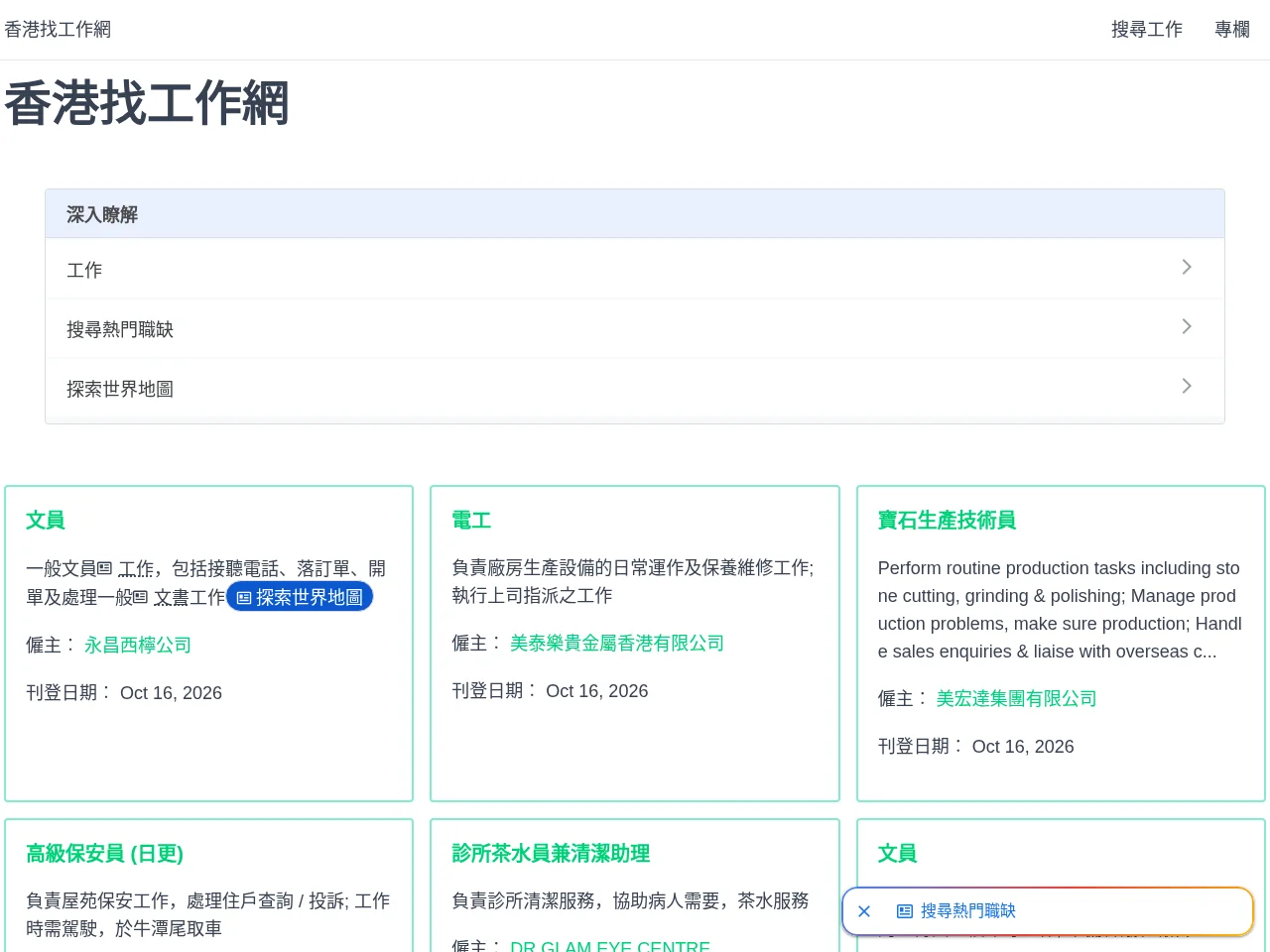Open the 文員 job title from 永昌西檸公司
Viewport: 1270px width, 952px height.
click(x=46, y=520)
